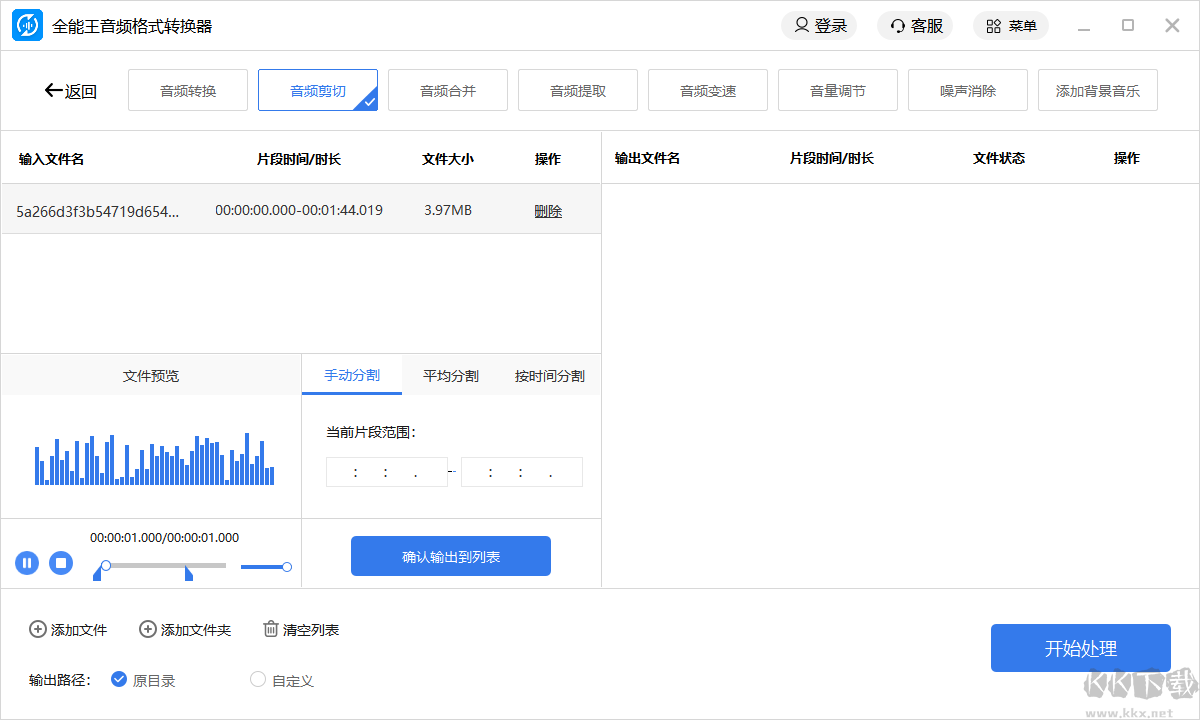Select the 自定义 custom path radio button
Image resolution: width=1200 pixels, height=720 pixels.
click(257, 679)
